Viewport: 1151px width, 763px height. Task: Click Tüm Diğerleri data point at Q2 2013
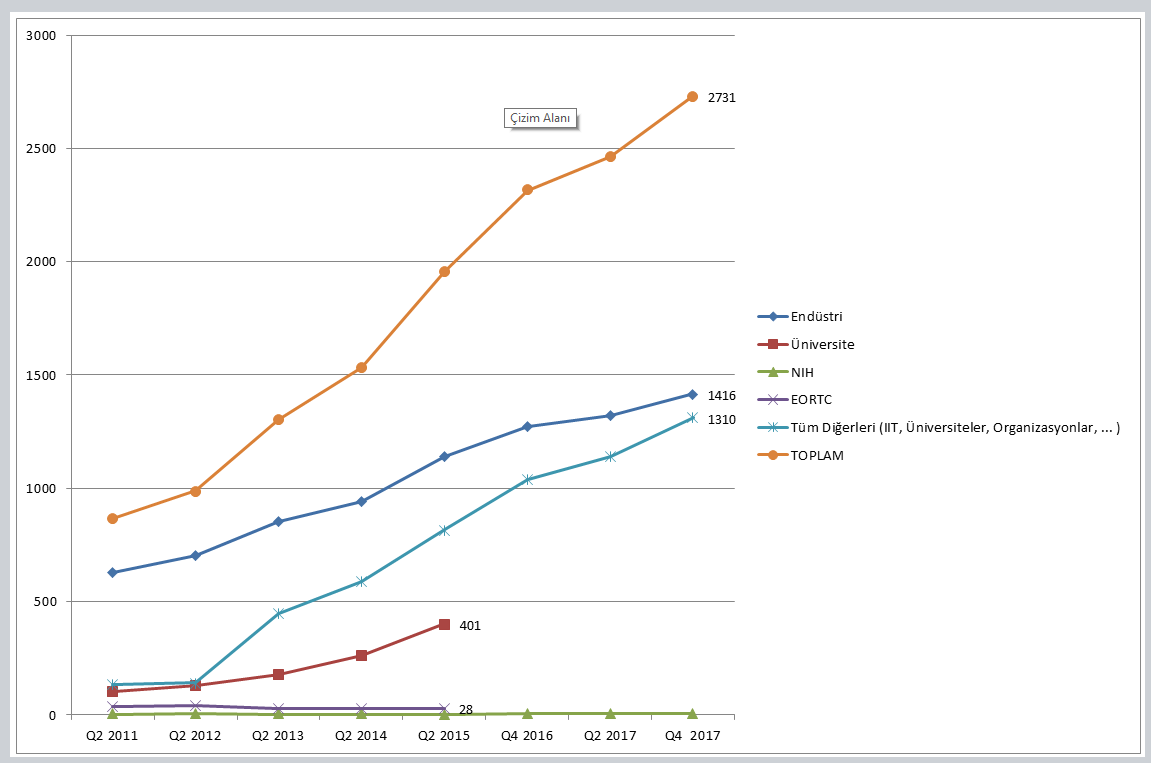(278, 614)
